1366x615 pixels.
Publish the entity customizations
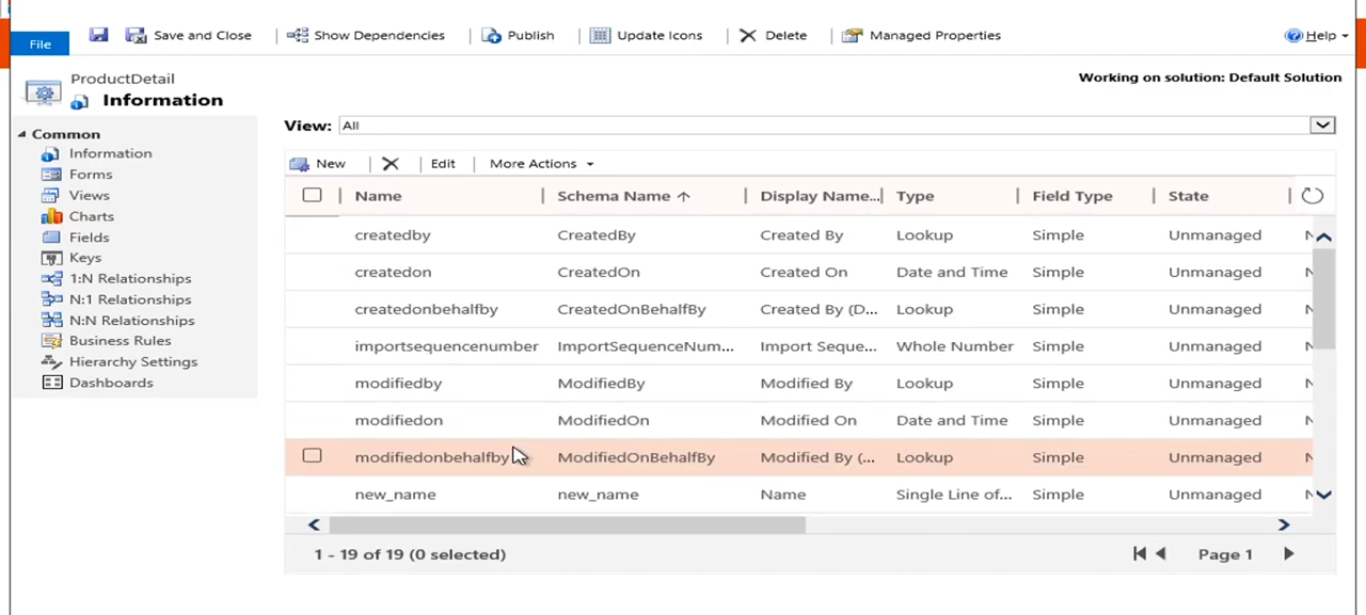pyautogui.click(x=517, y=35)
